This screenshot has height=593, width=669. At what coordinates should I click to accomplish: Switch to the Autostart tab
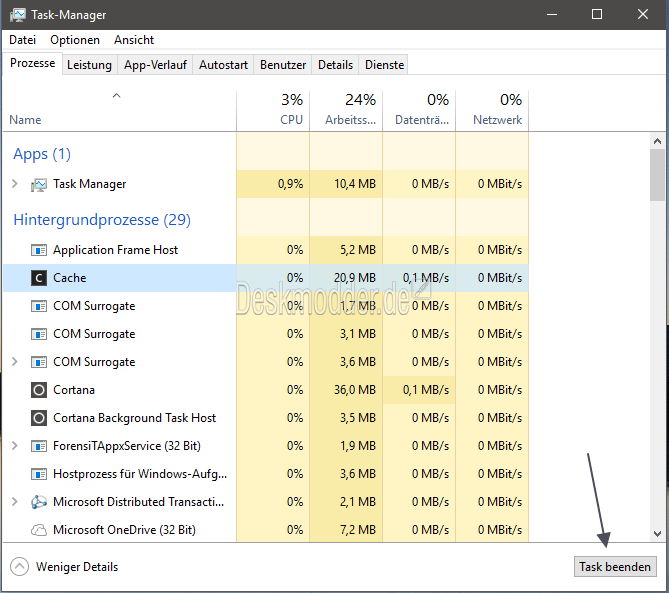[223, 65]
